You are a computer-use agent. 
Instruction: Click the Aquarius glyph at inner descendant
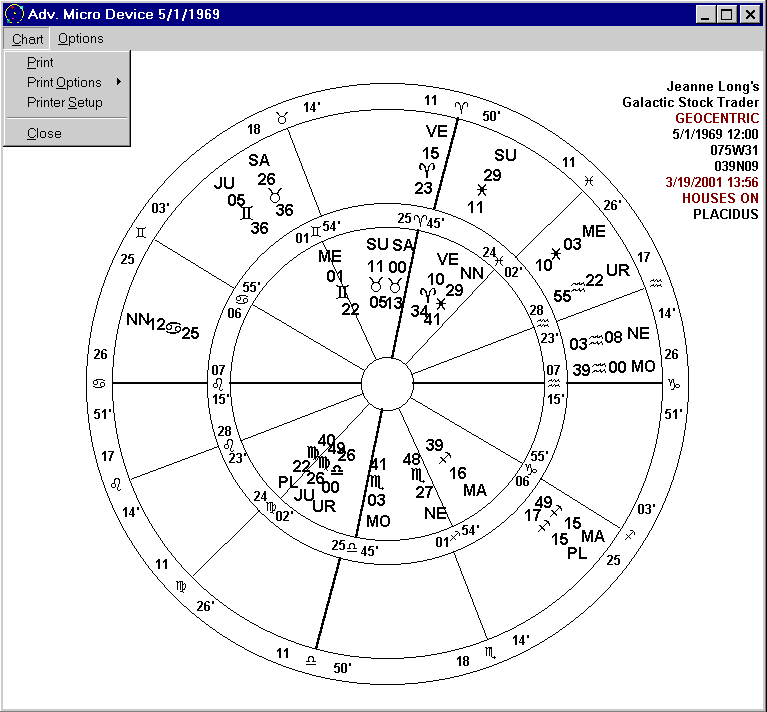554,383
